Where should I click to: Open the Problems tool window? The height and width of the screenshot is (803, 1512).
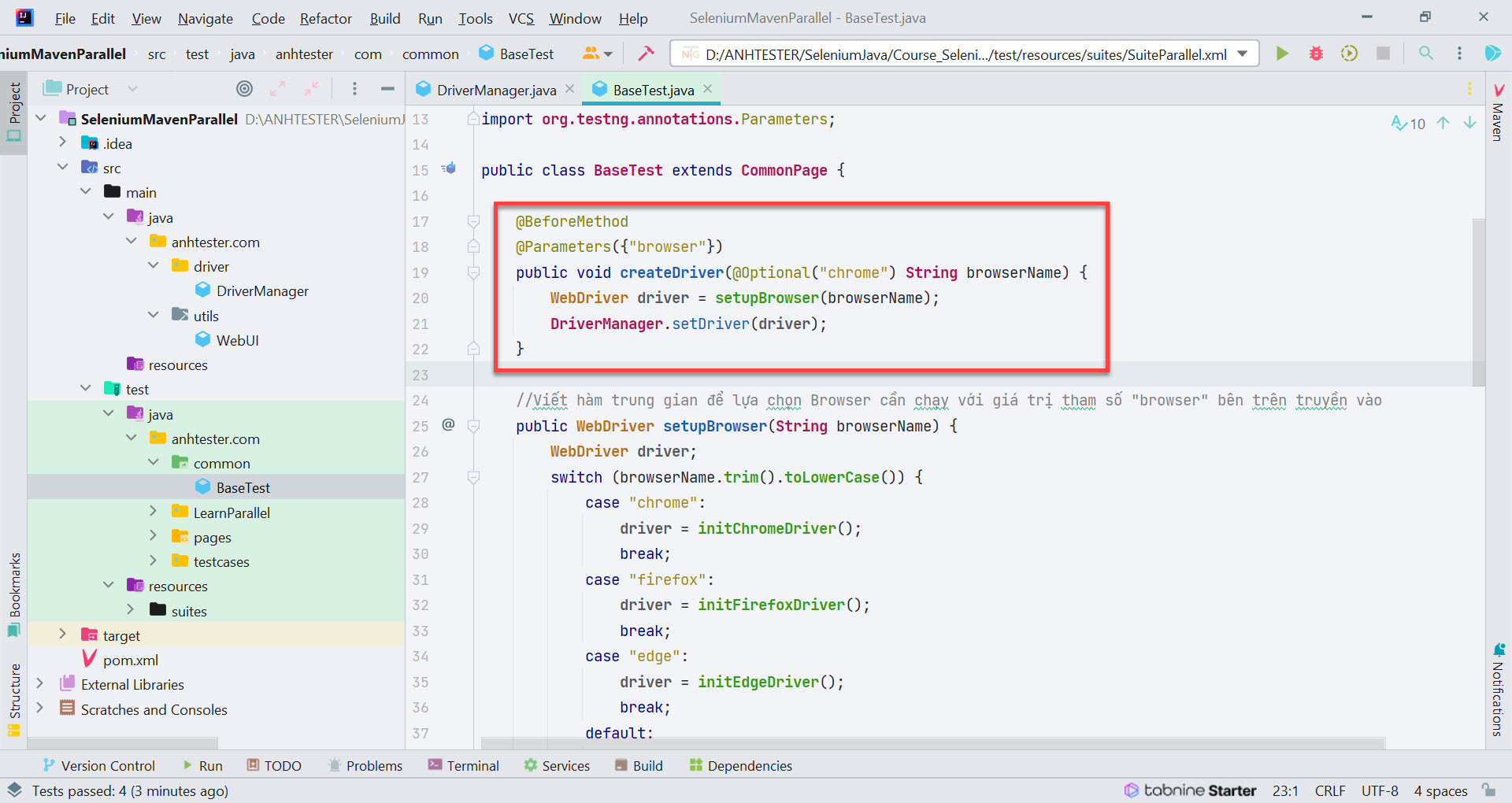(365, 765)
